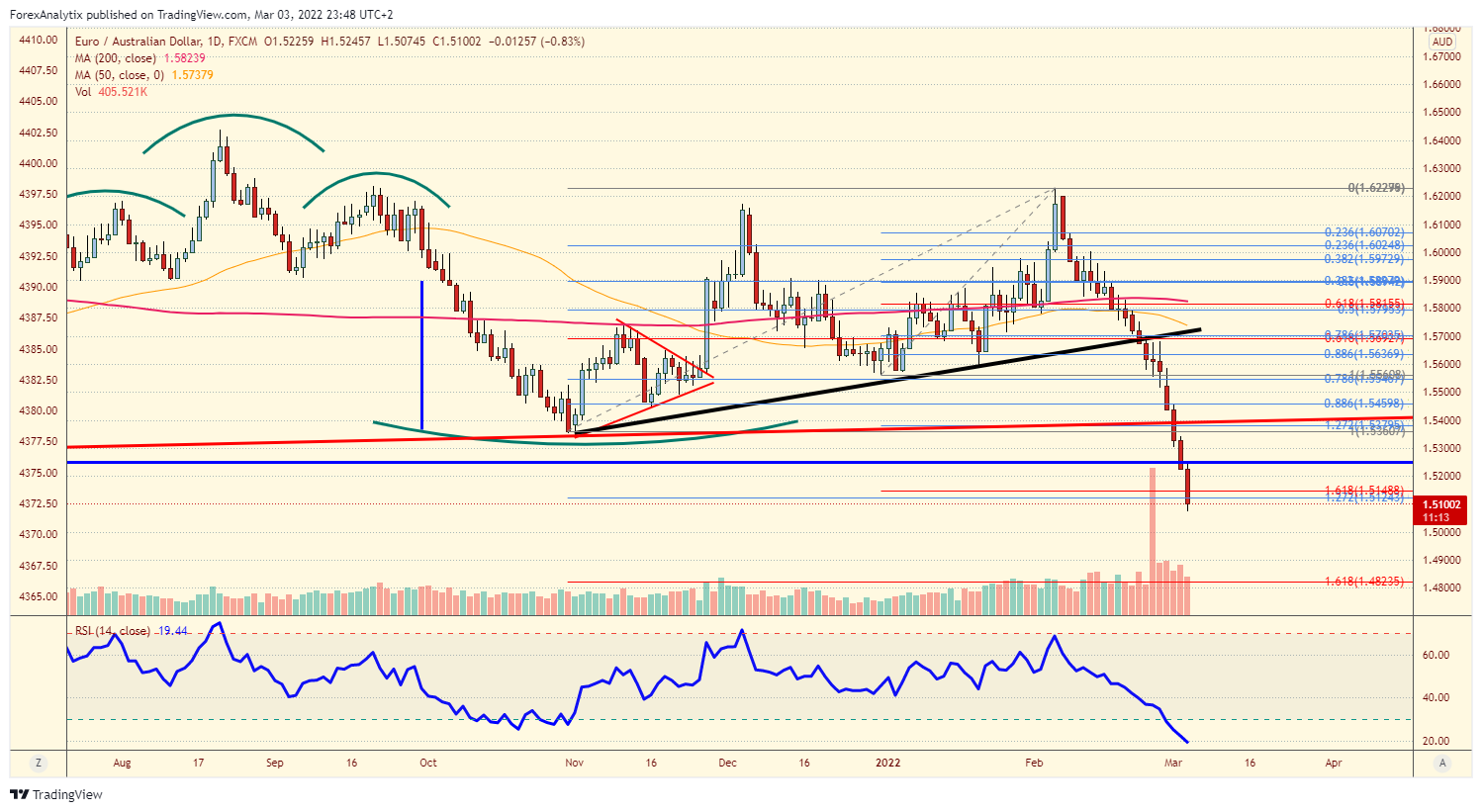Click the 1.618(1.48235) Fibonacci extension label
This screenshot has height=812, width=1482.
click(x=1363, y=582)
